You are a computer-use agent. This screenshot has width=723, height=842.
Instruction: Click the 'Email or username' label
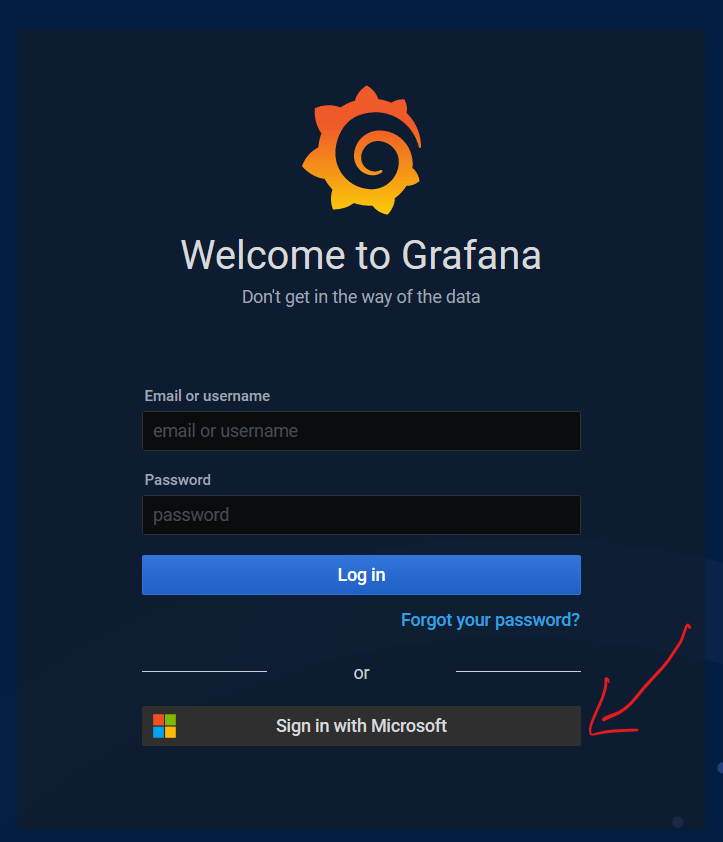207,396
